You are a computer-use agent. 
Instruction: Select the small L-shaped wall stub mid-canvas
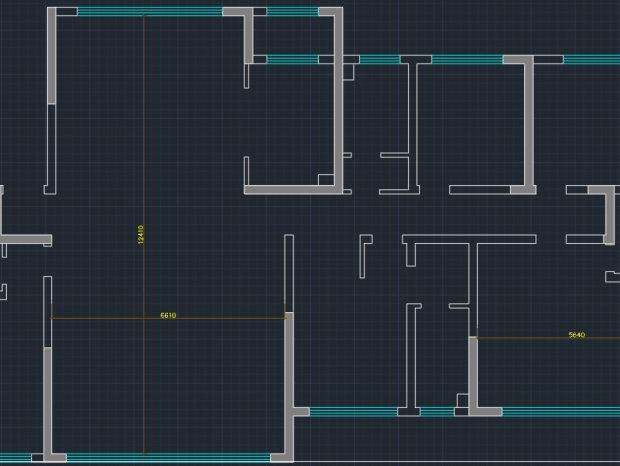click(365, 250)
